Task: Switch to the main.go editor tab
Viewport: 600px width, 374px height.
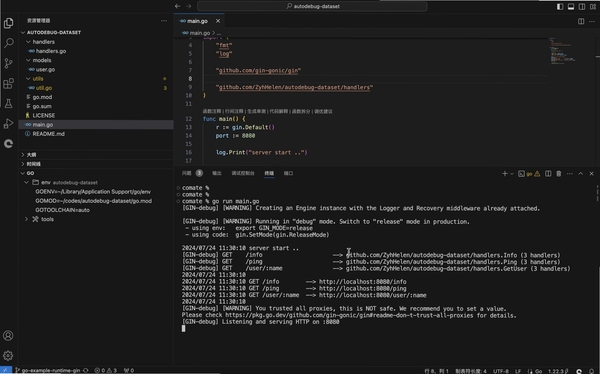Action: coord(197,21)
